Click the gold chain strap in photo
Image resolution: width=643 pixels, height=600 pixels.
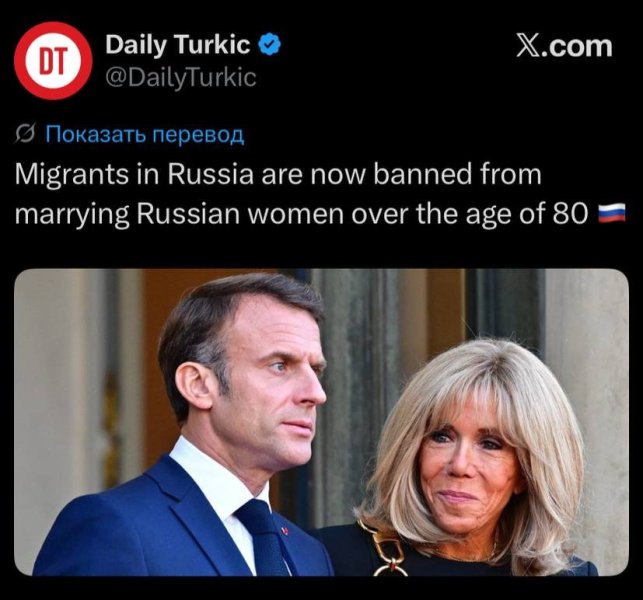tap(385, 550)
